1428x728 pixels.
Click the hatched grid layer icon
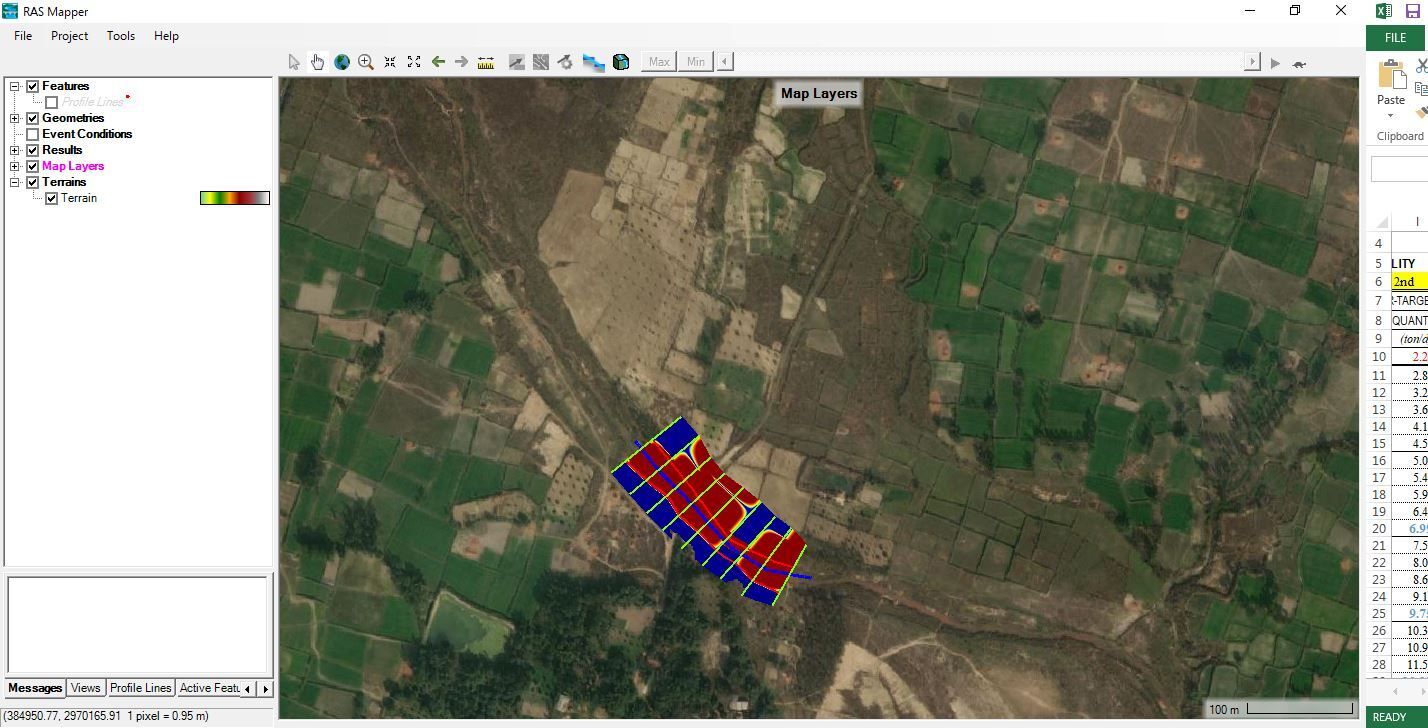click(541, 62)
